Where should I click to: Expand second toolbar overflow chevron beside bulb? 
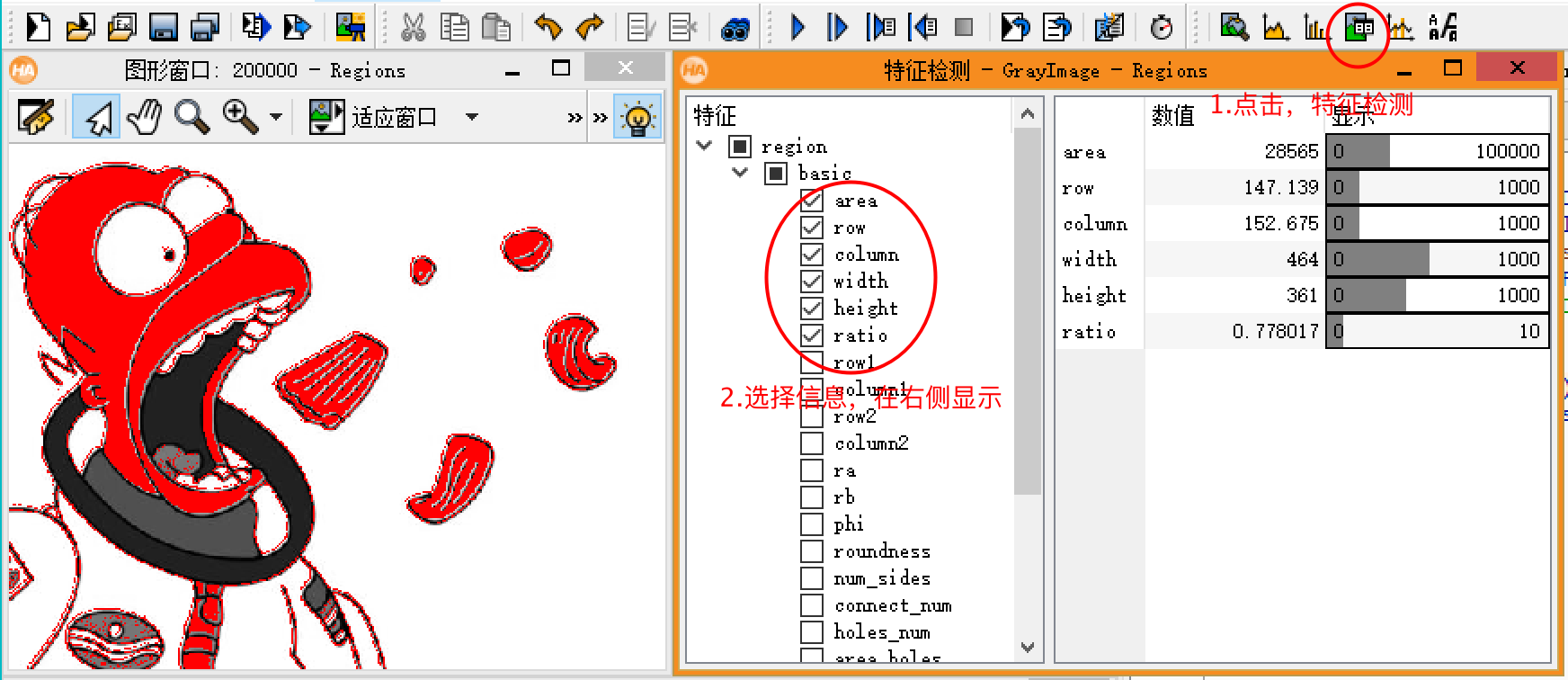601,118
